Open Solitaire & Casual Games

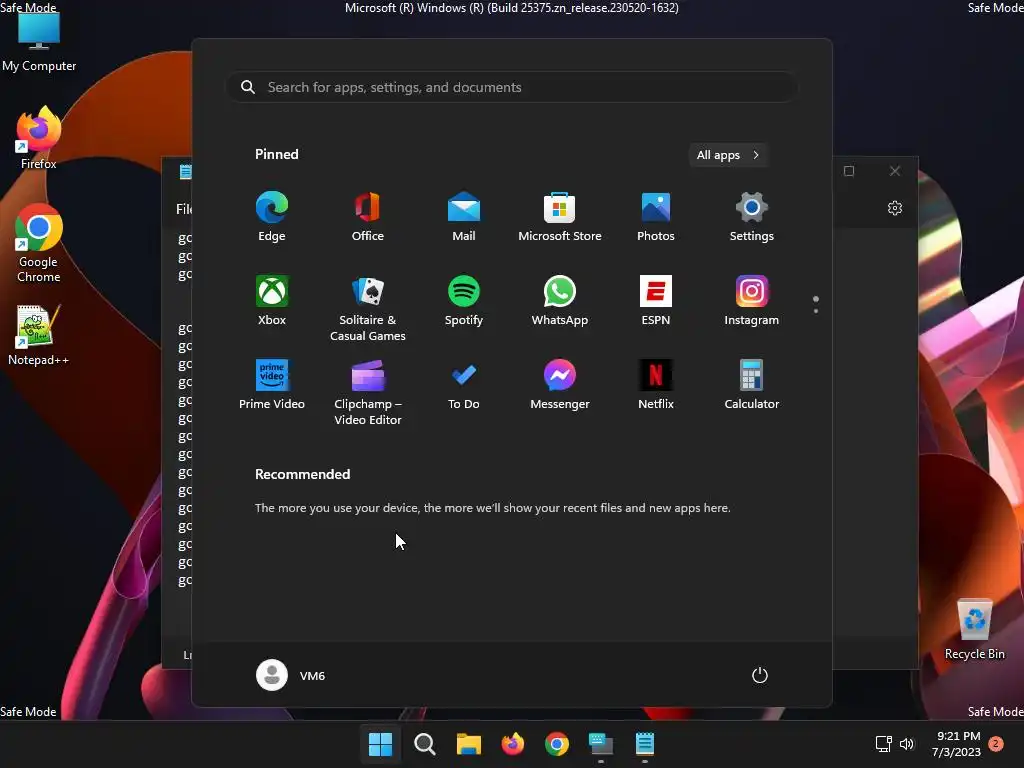click(368, 308)
